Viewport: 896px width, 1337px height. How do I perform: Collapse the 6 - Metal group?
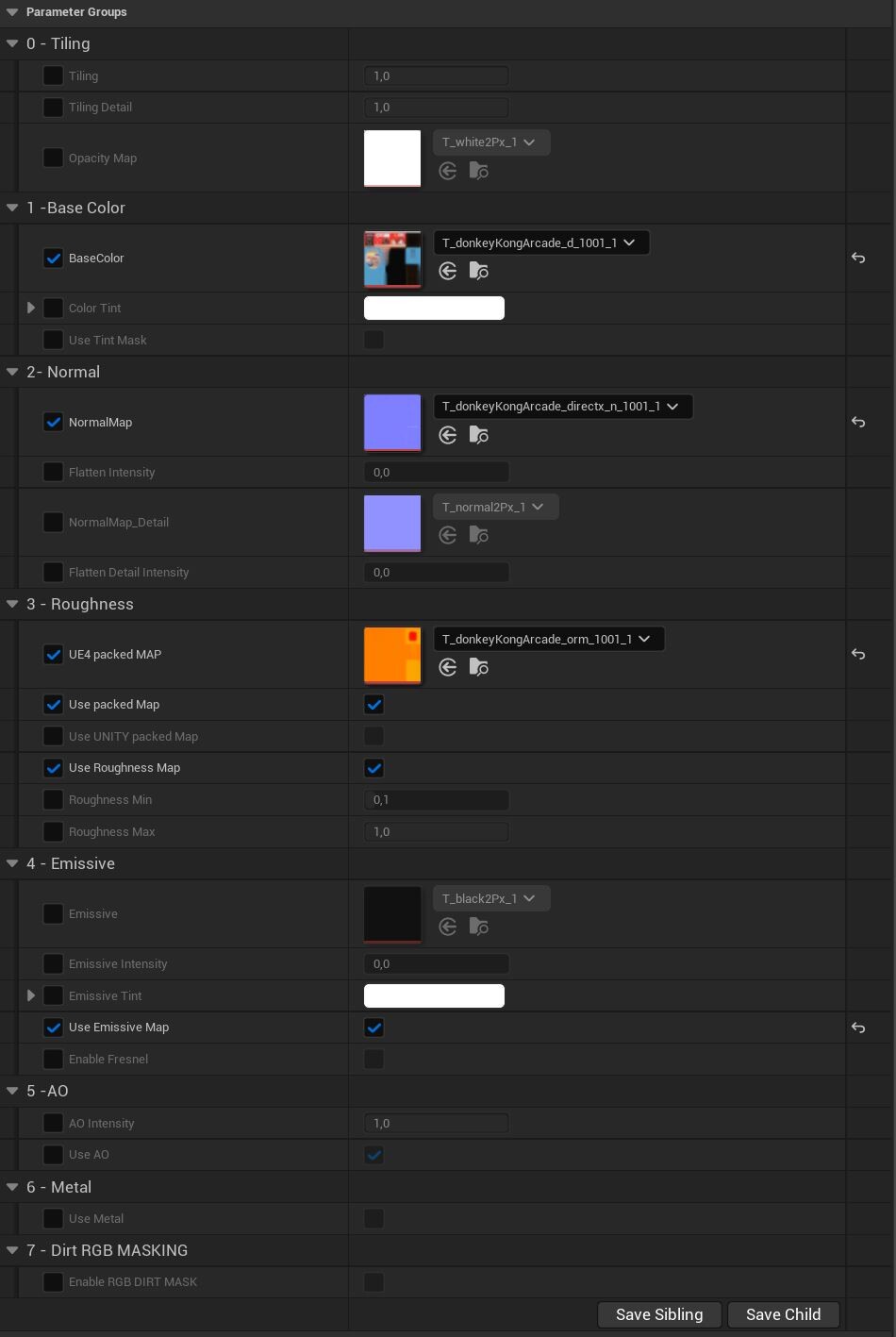[12, 1187]
